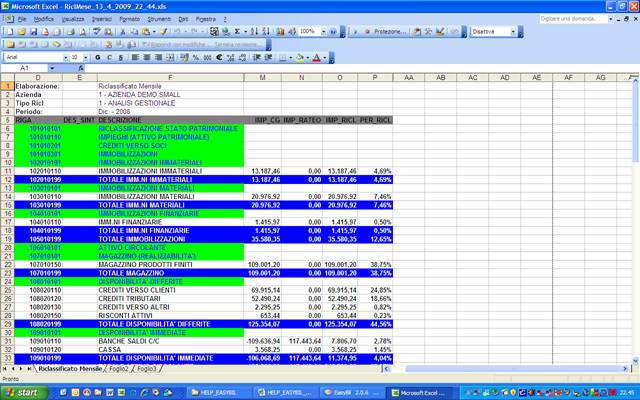Select row header 19

point(7,239)
